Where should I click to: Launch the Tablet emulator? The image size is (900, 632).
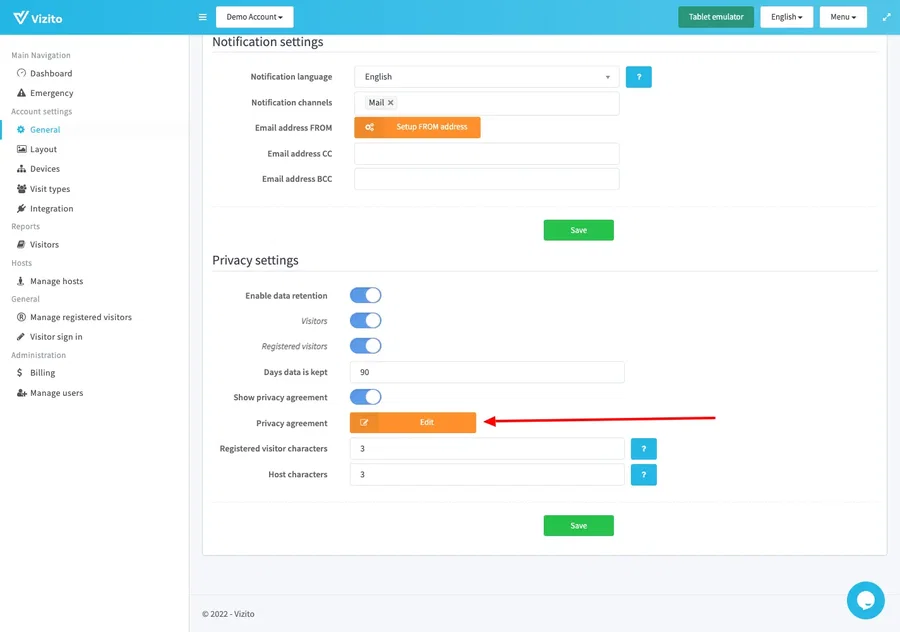(x=715, y=17)
